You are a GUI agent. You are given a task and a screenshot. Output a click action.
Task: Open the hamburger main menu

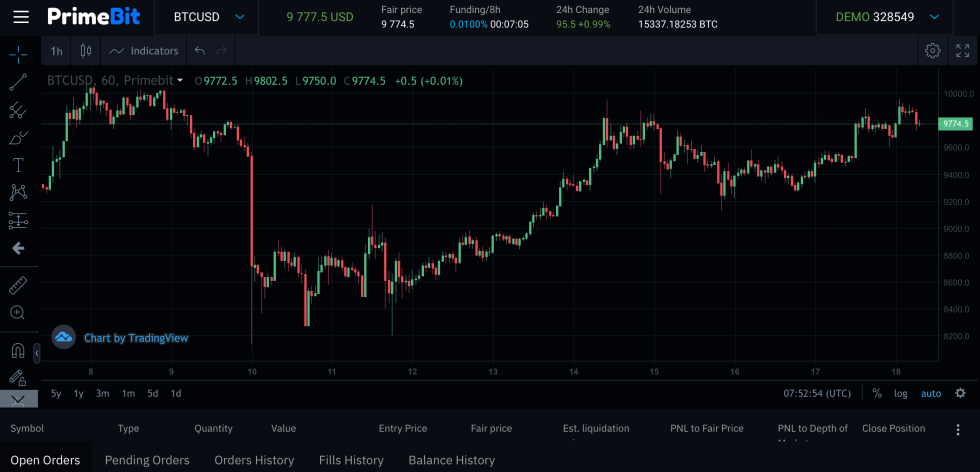click(x=21, y=17)
